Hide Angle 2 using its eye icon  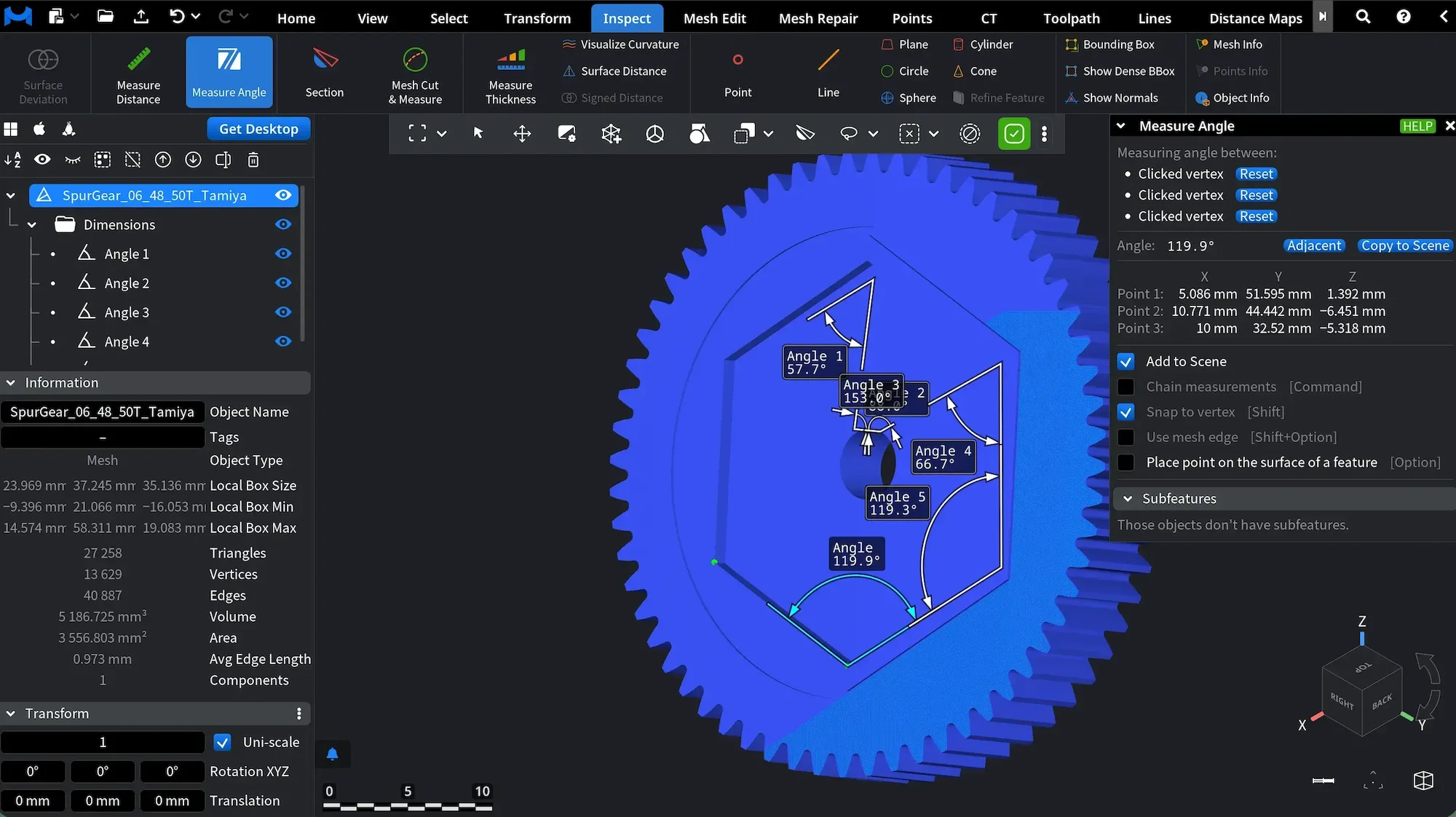283,283
